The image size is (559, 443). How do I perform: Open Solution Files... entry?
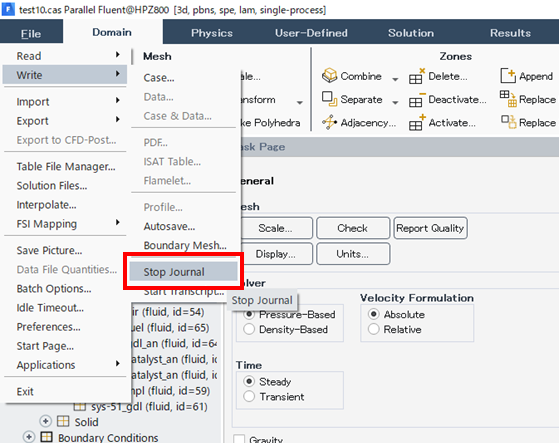click(52, 186)
